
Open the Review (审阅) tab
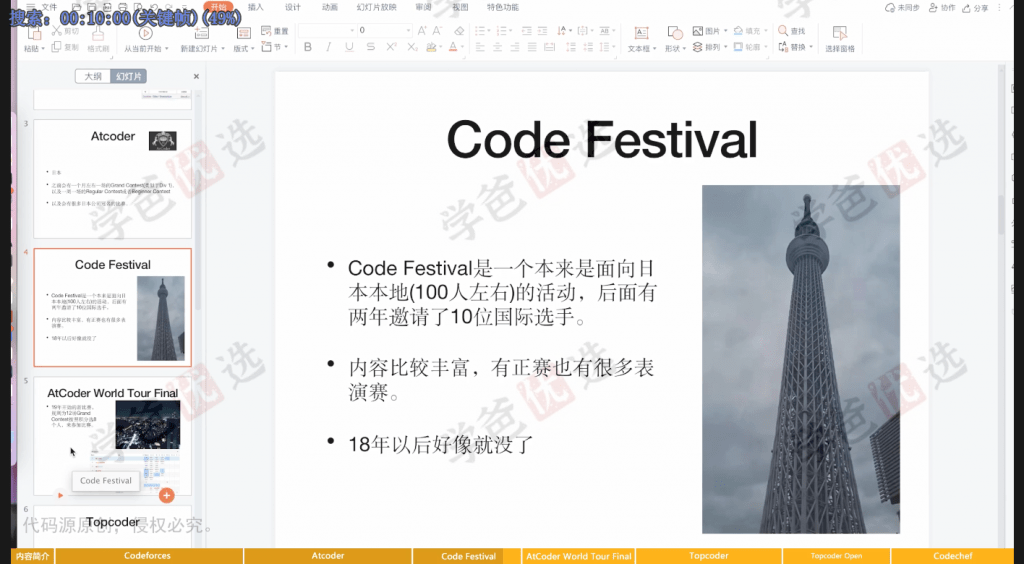pyautogui.click(x=423, y=7)
